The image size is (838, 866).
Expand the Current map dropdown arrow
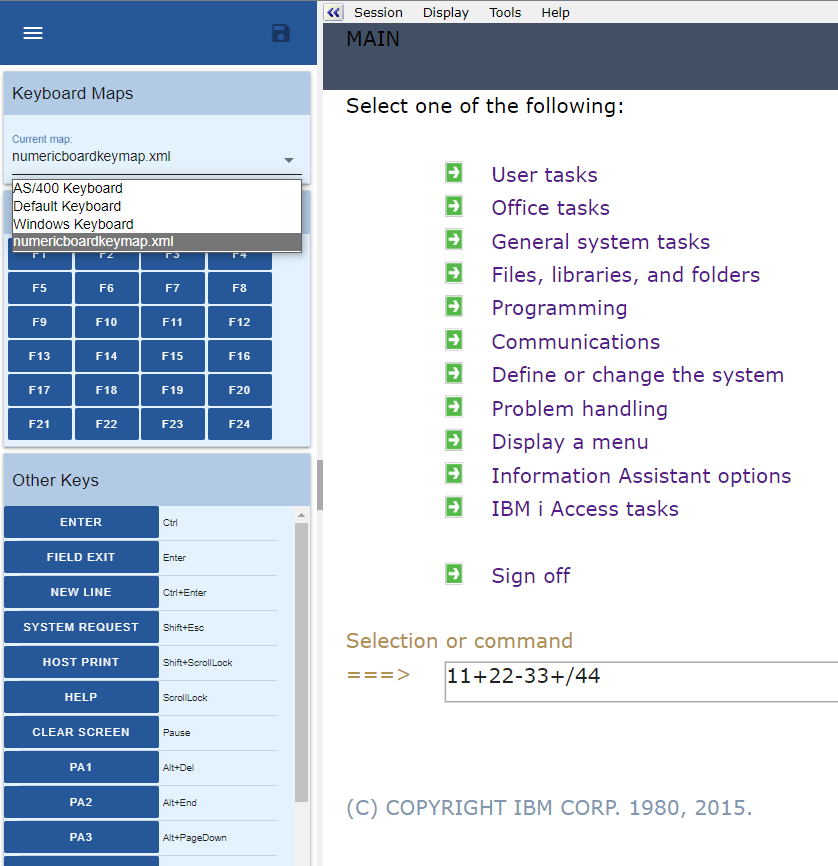point(289,160)
